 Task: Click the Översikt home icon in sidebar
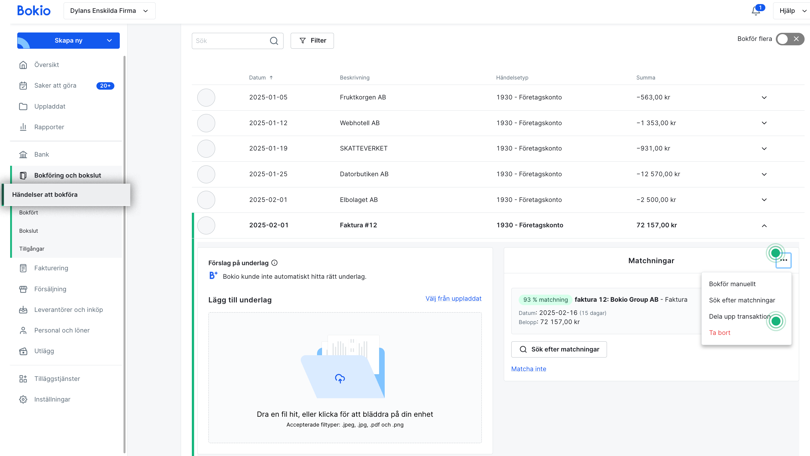click(23, 65)
